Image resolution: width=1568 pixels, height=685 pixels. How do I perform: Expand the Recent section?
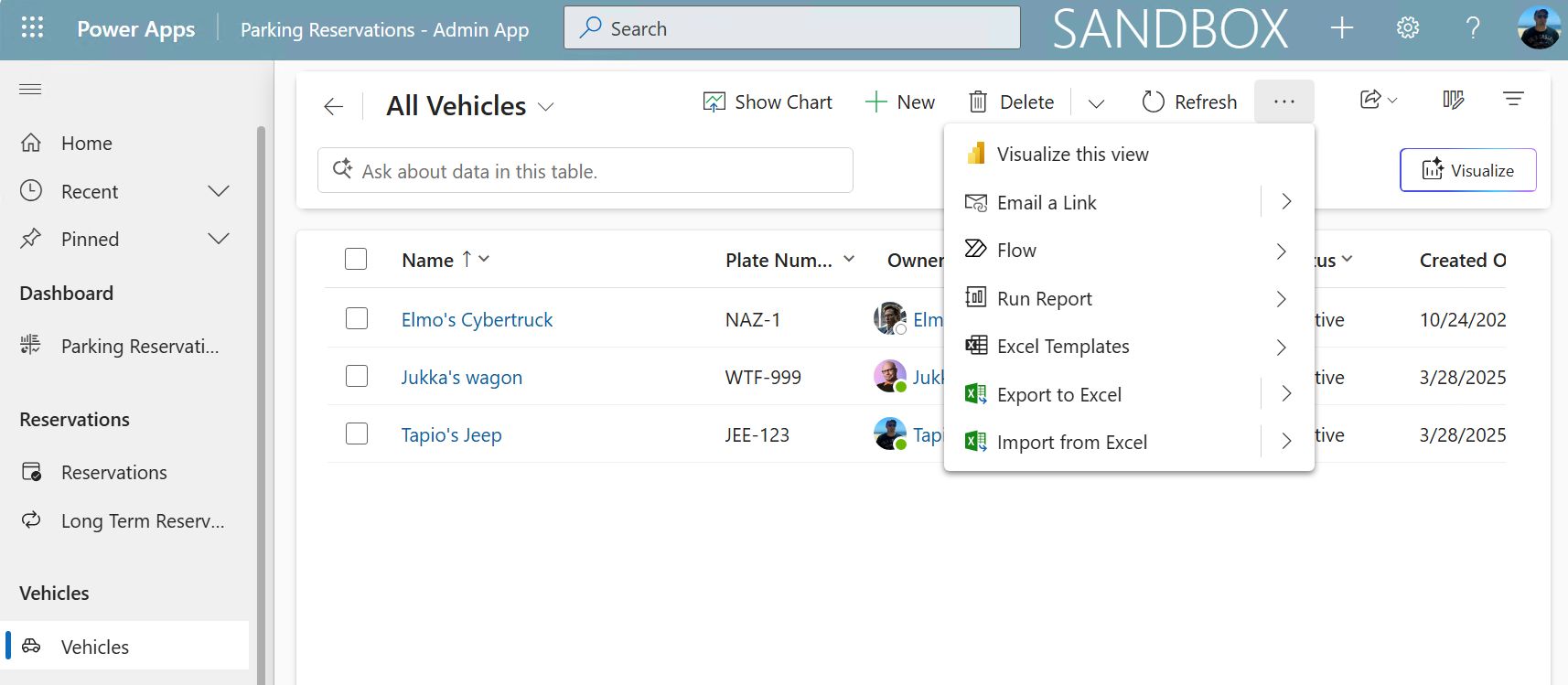pyautogui.click(x=219, y=191)
